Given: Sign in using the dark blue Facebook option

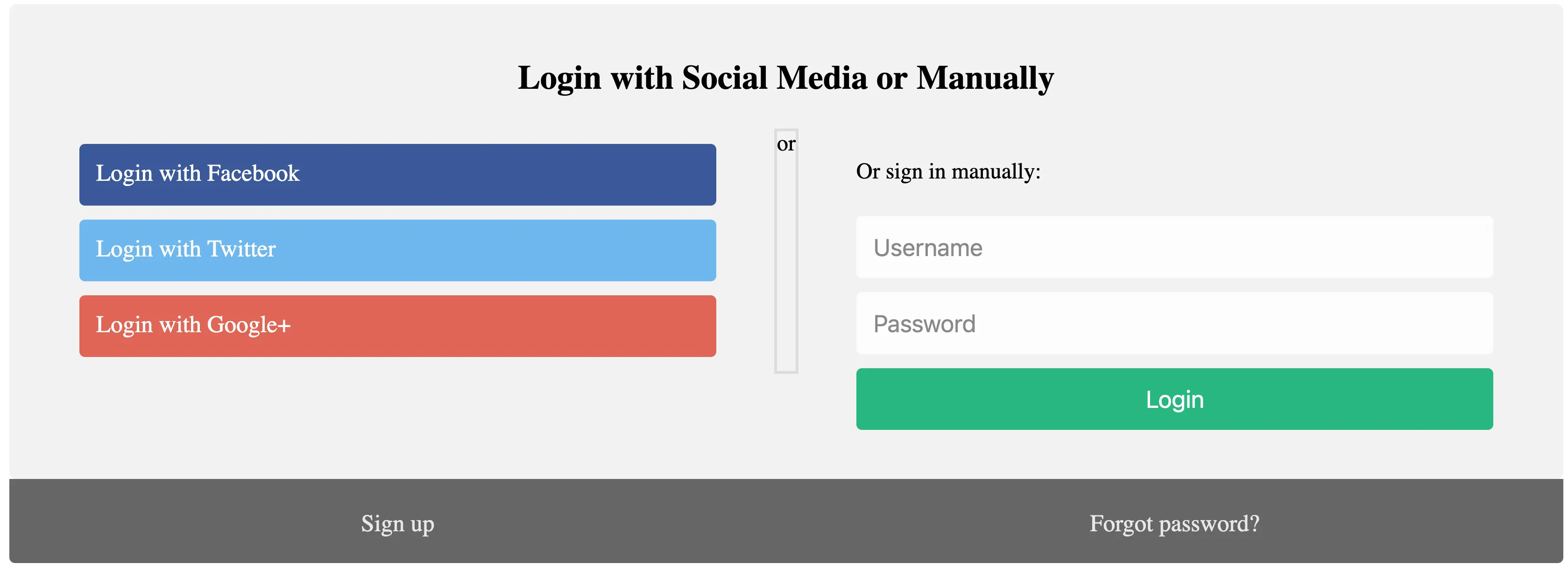Looking at the screenshot, I should (x=397, y=174).
